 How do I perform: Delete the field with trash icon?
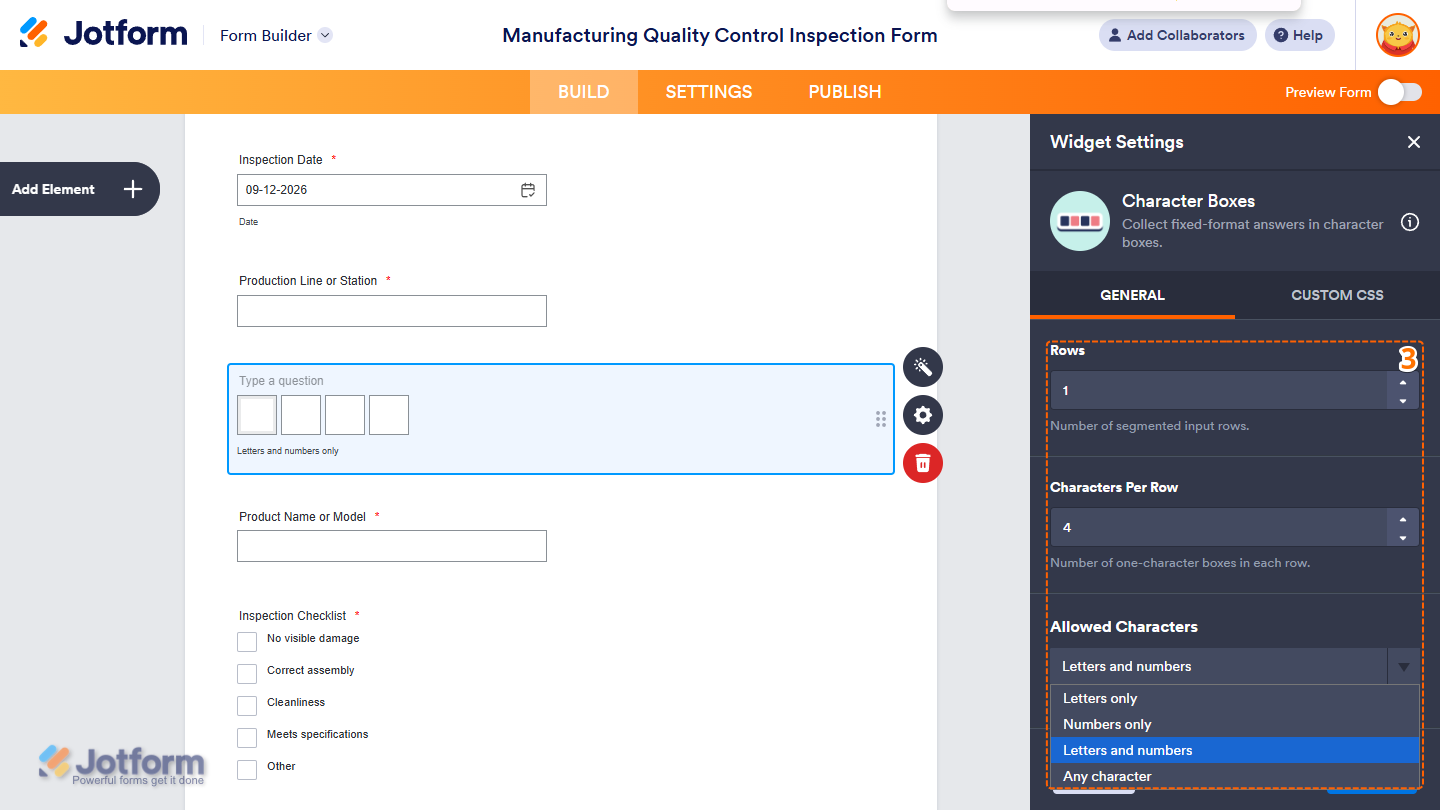point(922,463)
